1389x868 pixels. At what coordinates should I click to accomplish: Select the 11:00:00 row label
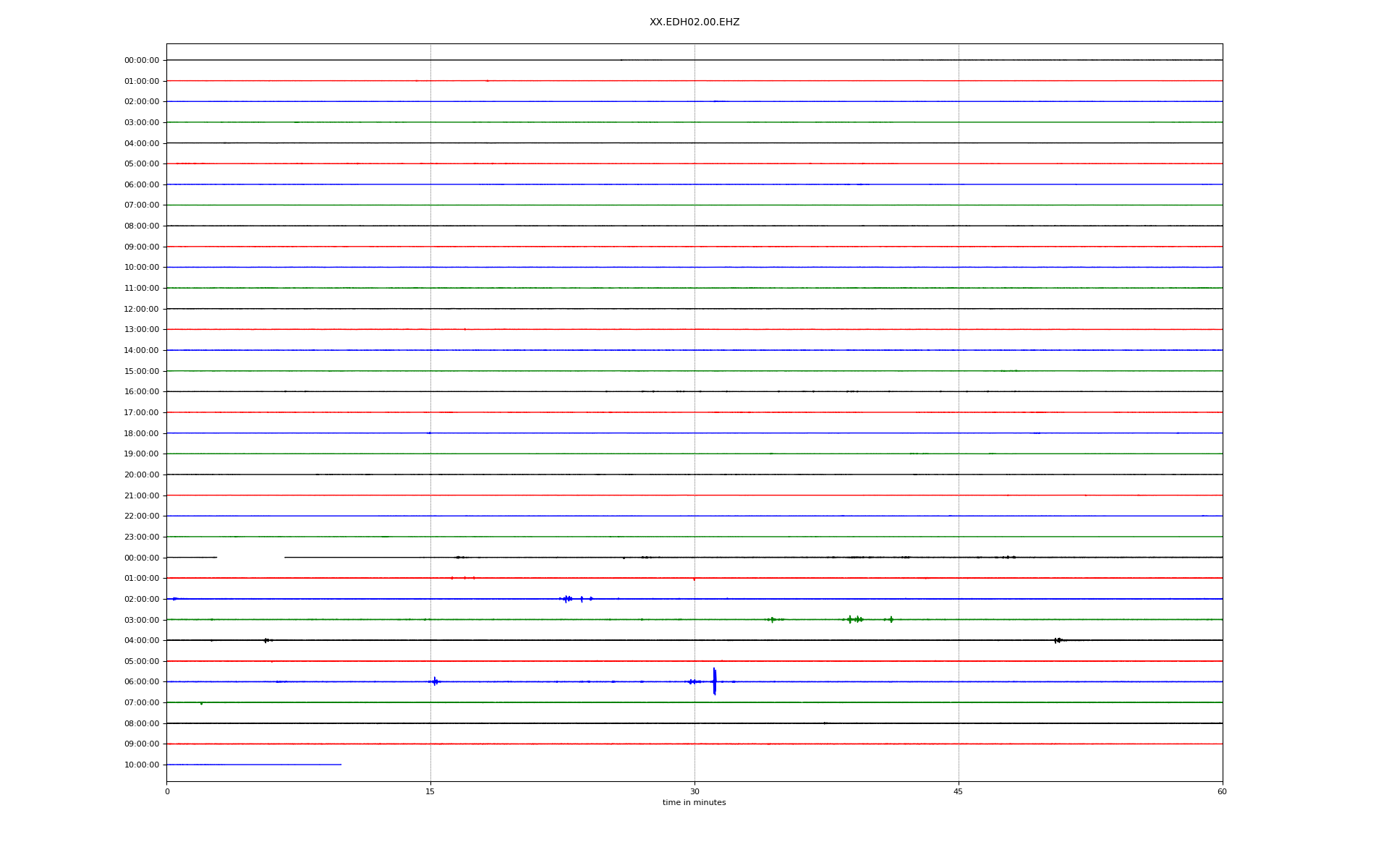click(142, 289)
